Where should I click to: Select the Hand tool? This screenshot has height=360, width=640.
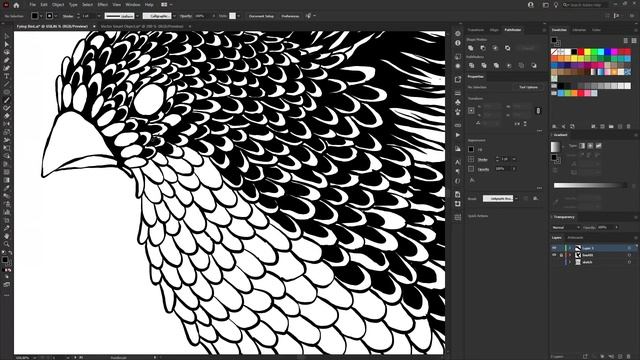pos(7,236)
